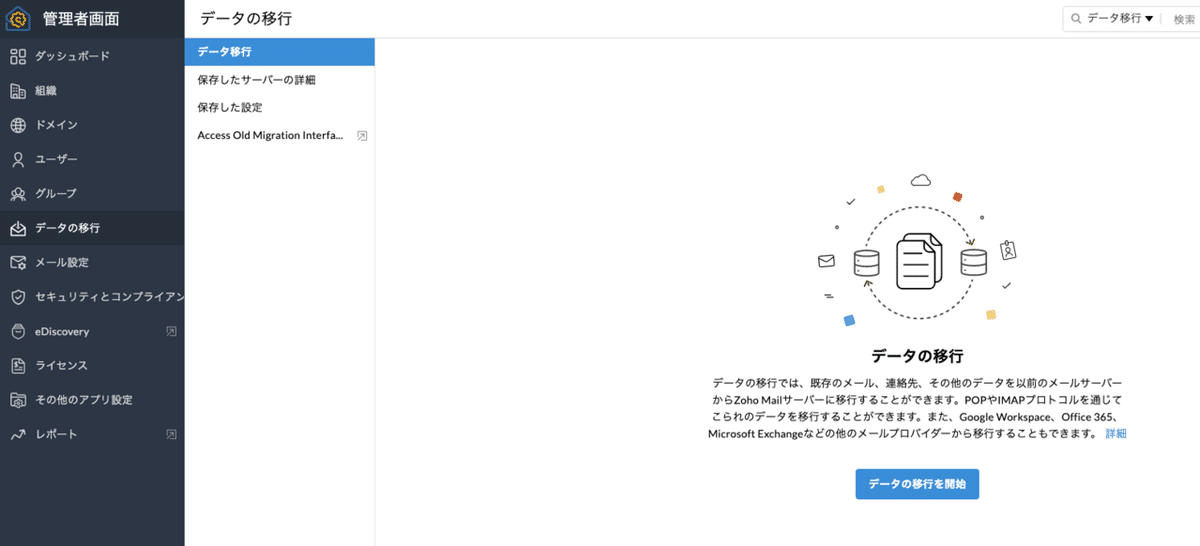Open the ダッシュボード dashboard icon
Image resolution: width=1200 pixels, height=546 pixels.
pos(18,56)
